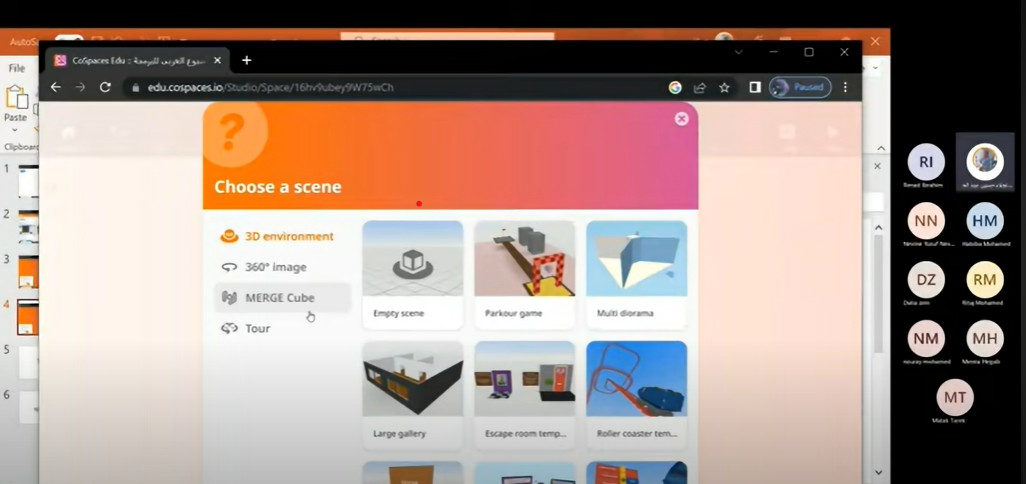Click the orange question mark help icon
Image resolution: width=1026 pixels, height=484 pixels.
[x=232, y=132]
